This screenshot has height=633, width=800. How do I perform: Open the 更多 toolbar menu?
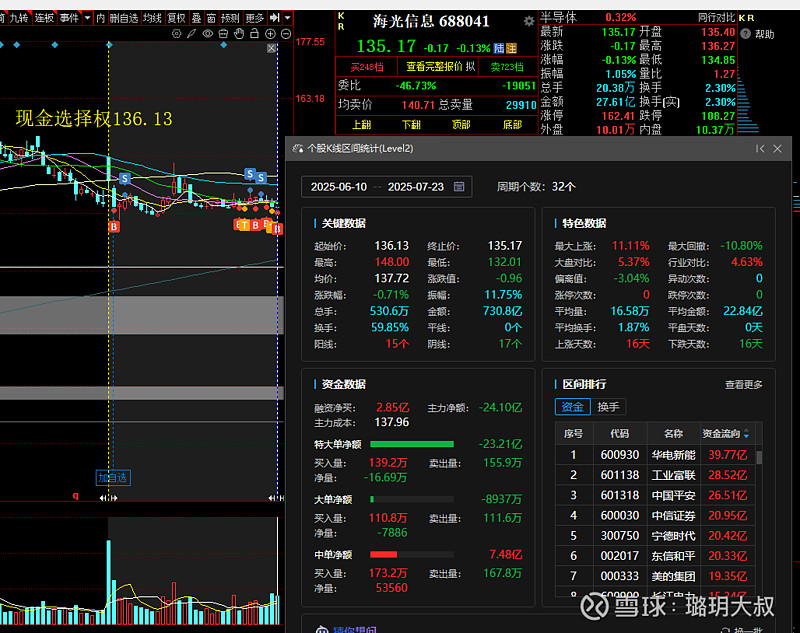255,18
